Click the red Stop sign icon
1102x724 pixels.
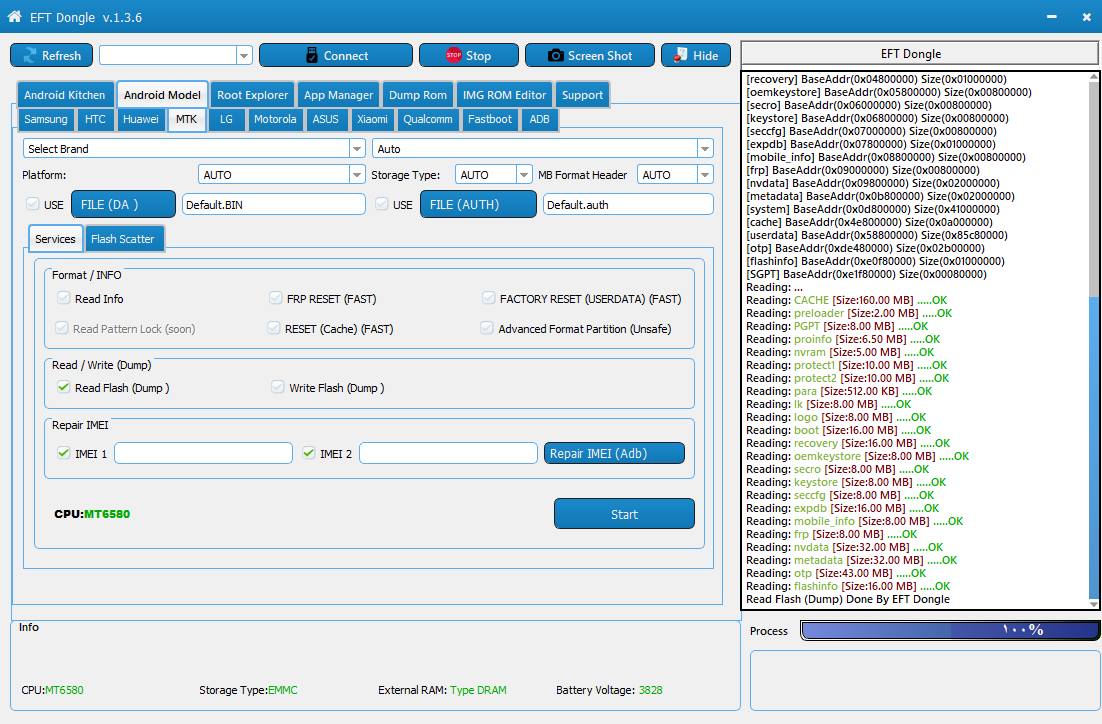click(453, 55)
